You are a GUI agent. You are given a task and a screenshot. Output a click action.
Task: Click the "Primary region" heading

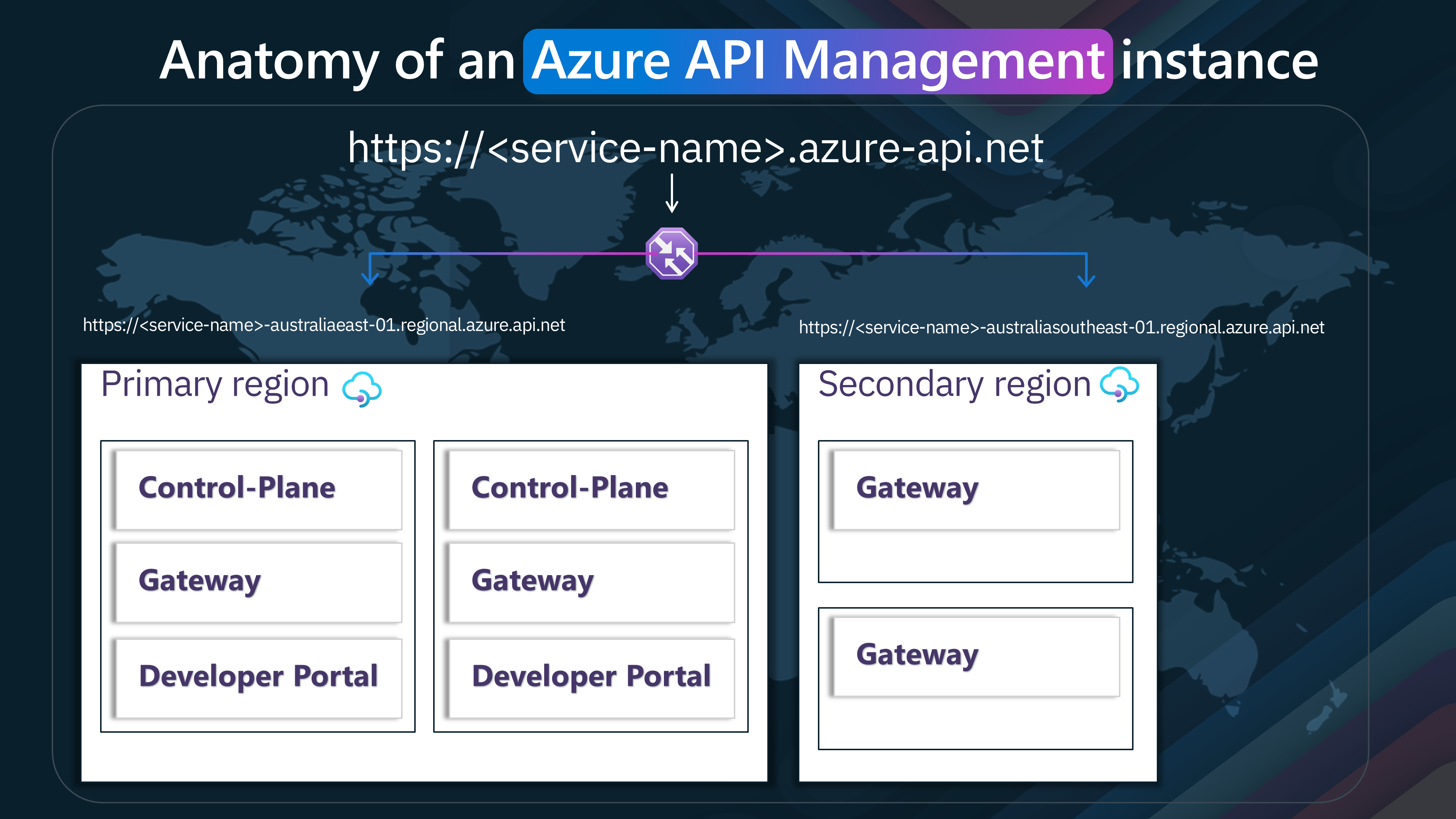click(215, 385)
